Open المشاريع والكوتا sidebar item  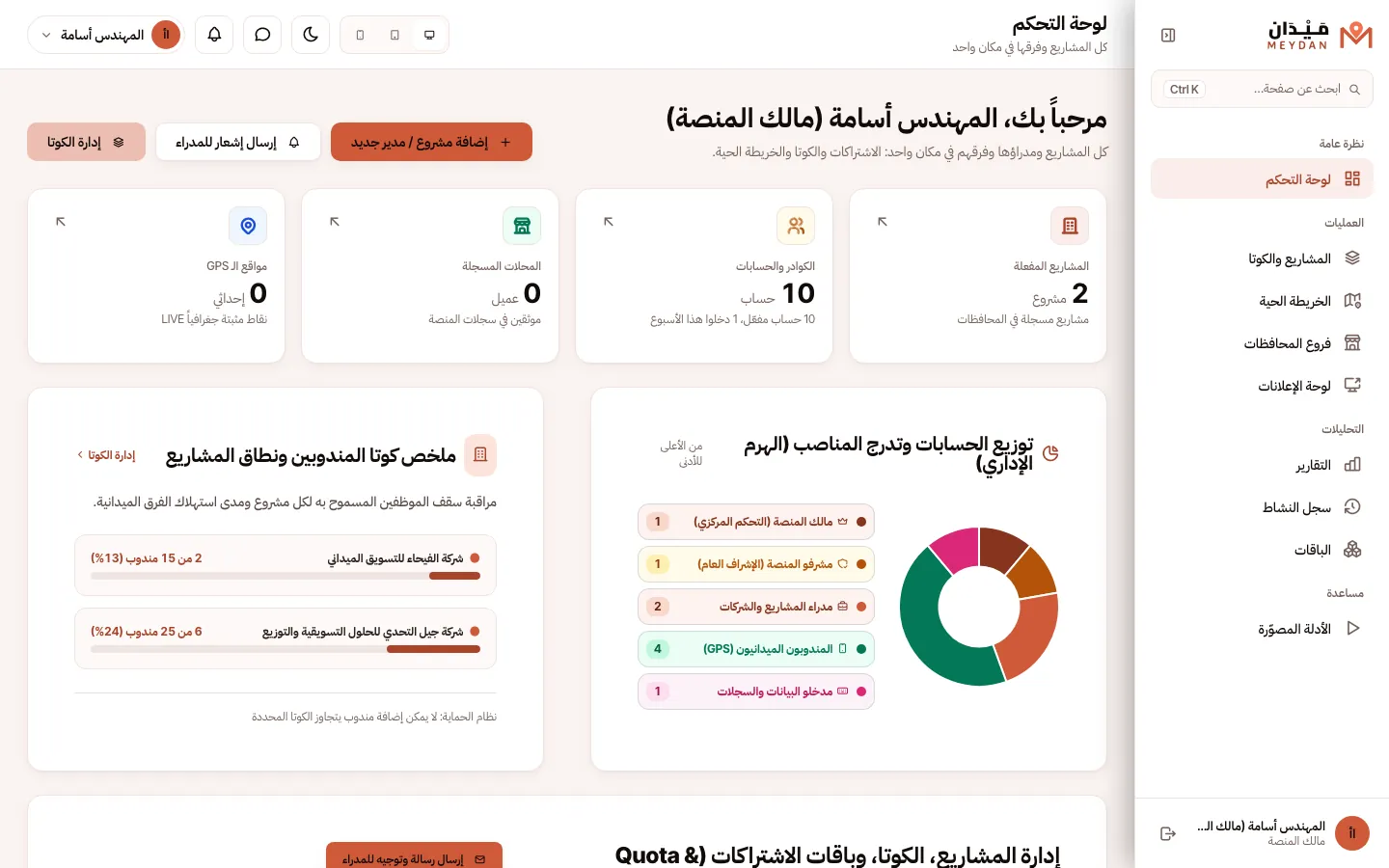[x=1262, y=258]
